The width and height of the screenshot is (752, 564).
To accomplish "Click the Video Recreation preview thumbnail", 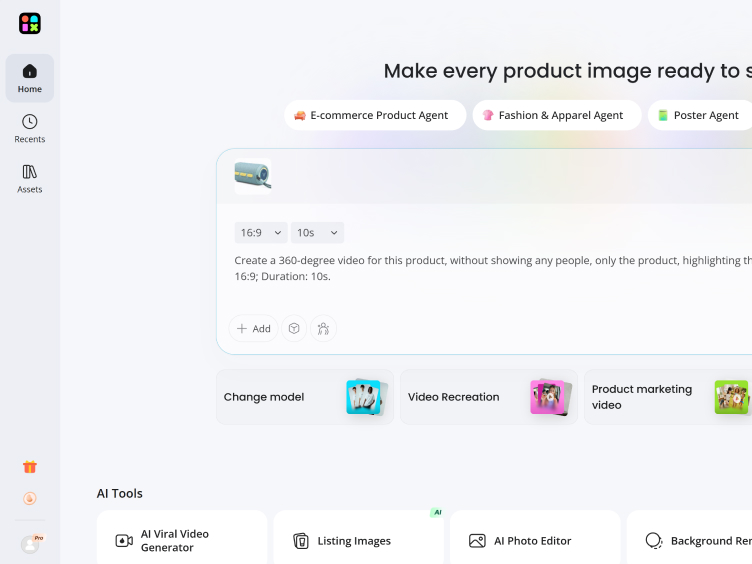I will tap(551, 397).
